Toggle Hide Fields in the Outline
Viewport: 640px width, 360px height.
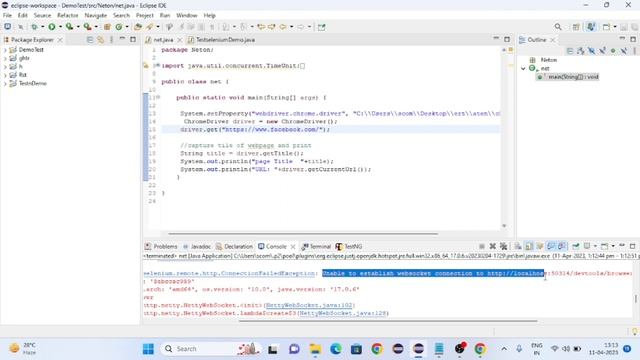pos(591,51)
